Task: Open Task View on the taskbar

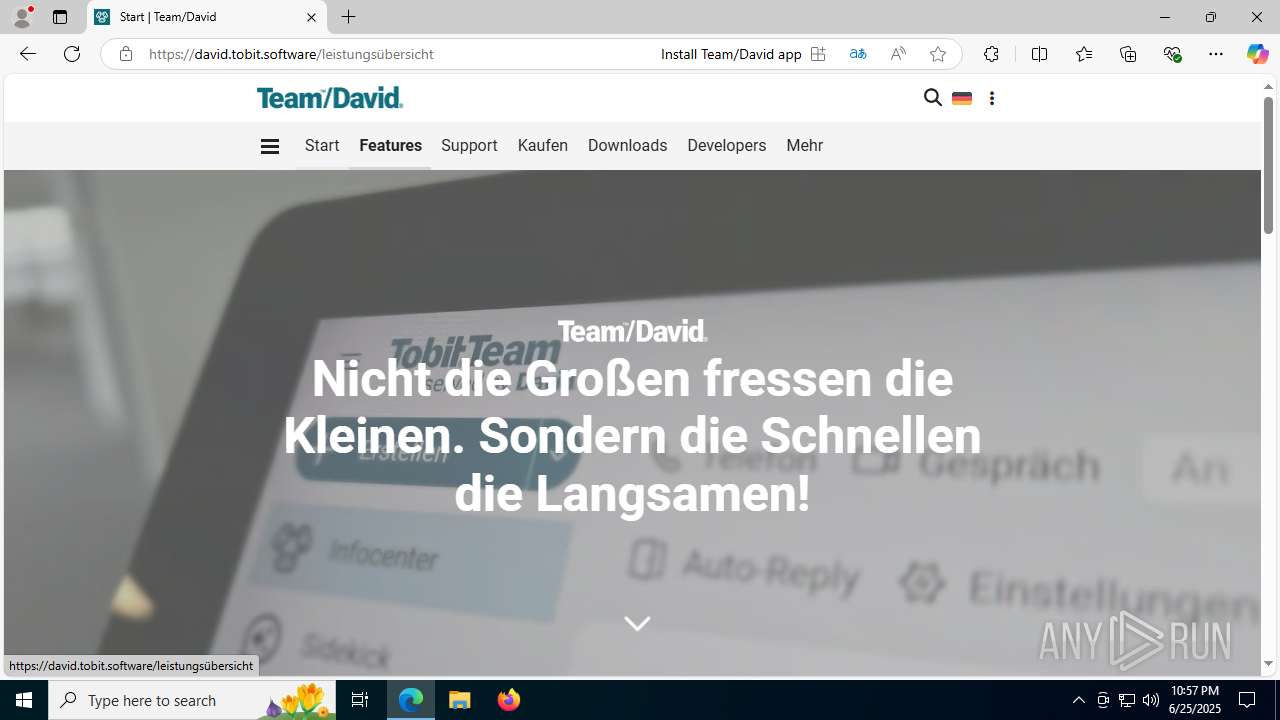Action: (360, 700)
